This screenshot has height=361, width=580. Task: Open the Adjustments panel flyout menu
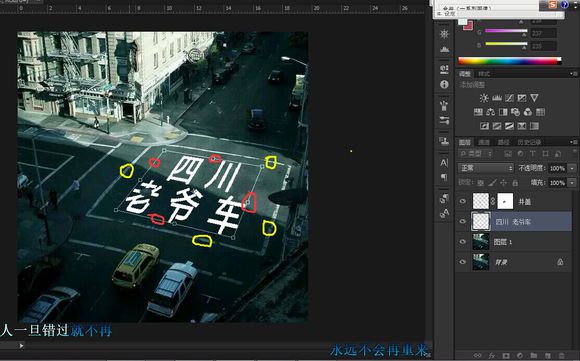tap(574, 74)
